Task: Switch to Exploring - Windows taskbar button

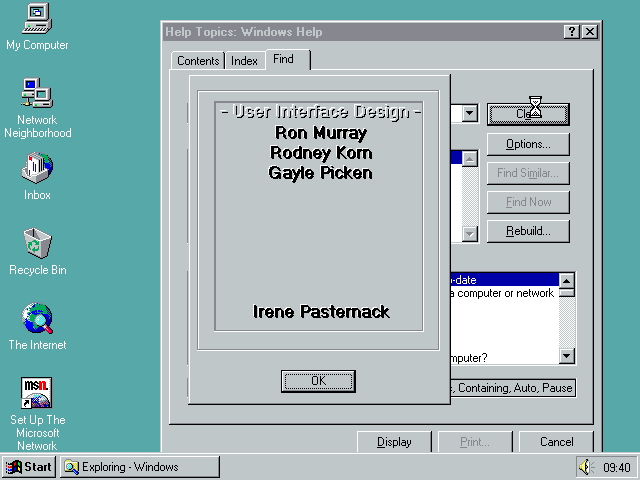Action: pos(140,467)
